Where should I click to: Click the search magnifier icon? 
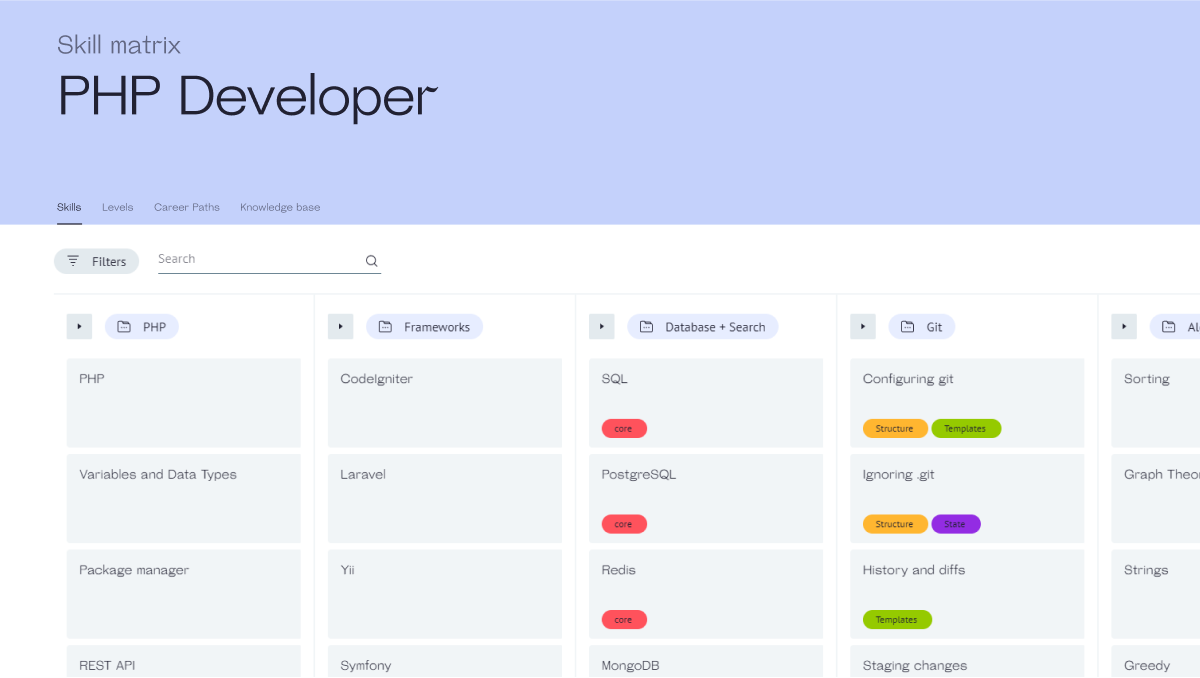pos(371,261)
